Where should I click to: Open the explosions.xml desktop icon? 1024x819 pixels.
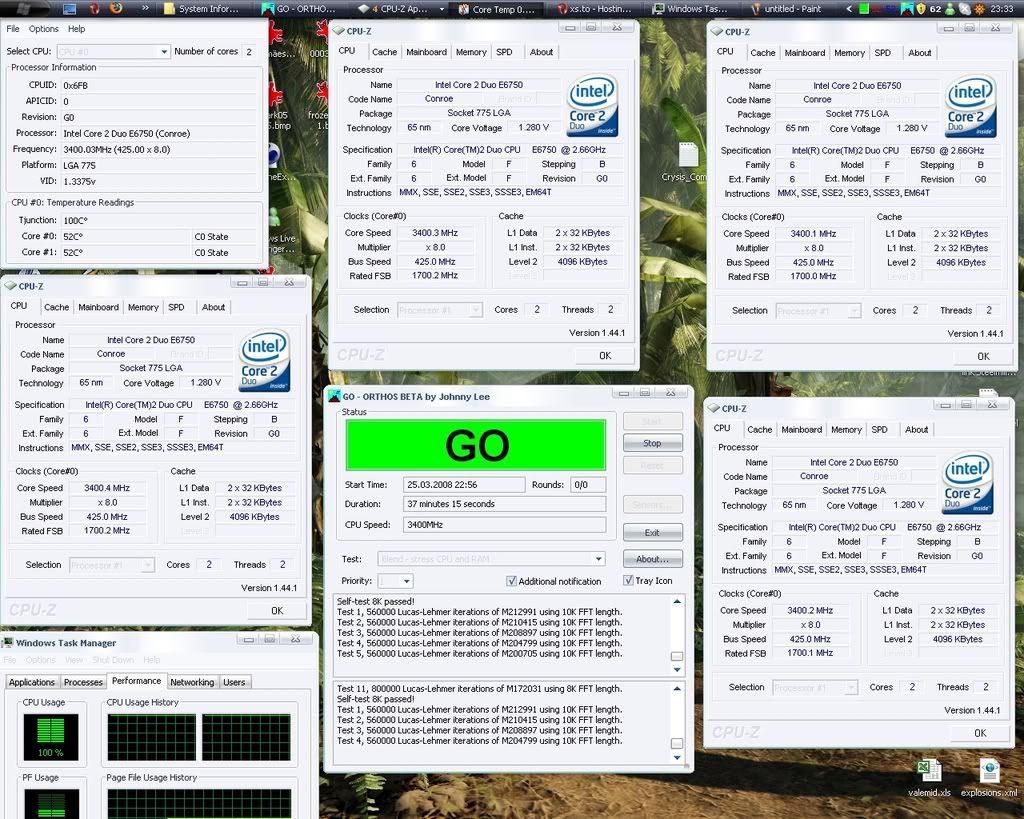(989, 778)
